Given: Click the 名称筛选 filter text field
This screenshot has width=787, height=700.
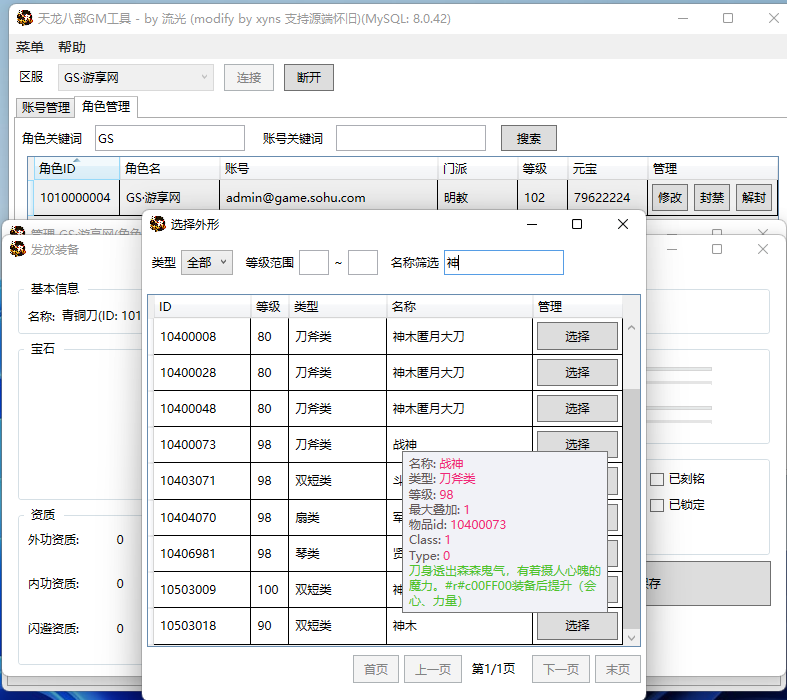Looking at the screenshot, I should (504, 262).
